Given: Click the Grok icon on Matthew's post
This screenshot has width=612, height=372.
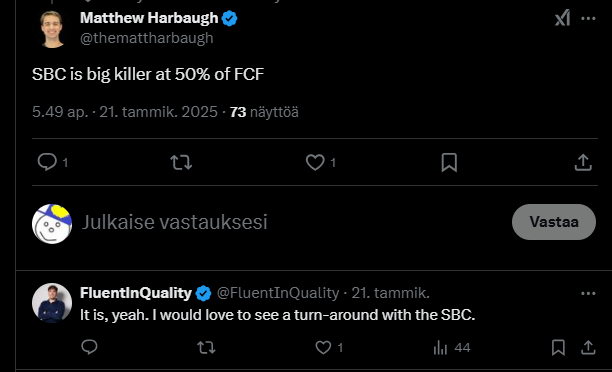Looking at the screenshot, I should (x=562, y=18).
